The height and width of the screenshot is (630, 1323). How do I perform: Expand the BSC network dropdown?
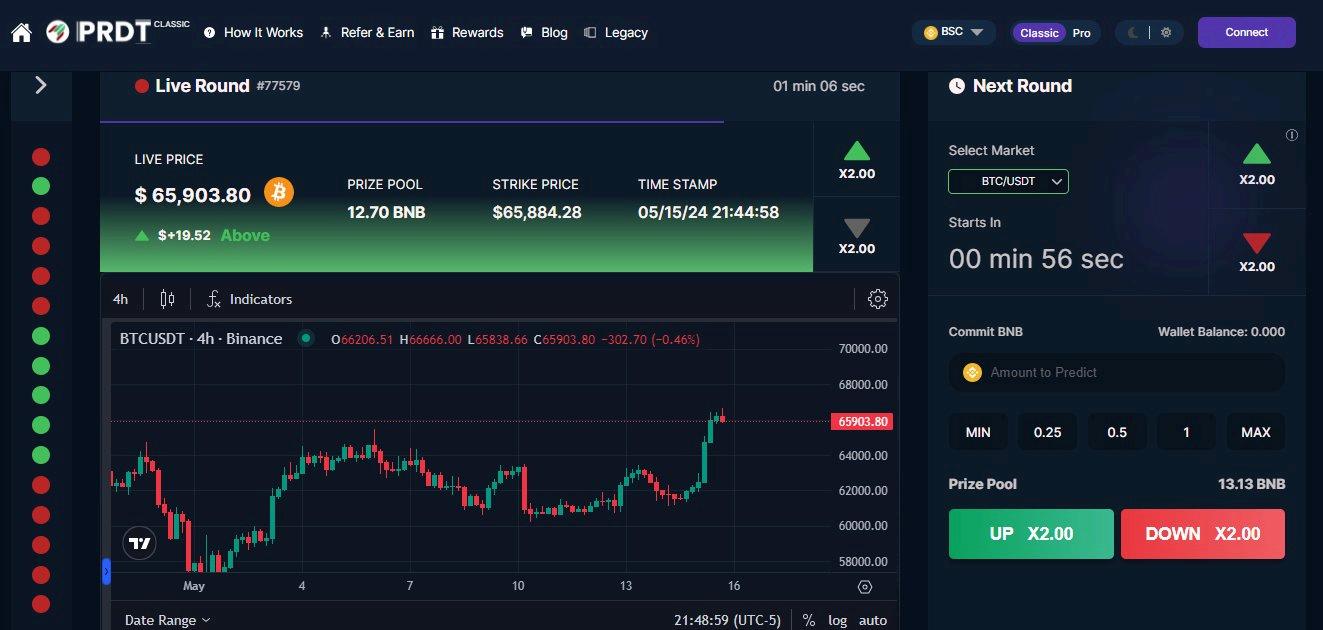tap(953, 32)
